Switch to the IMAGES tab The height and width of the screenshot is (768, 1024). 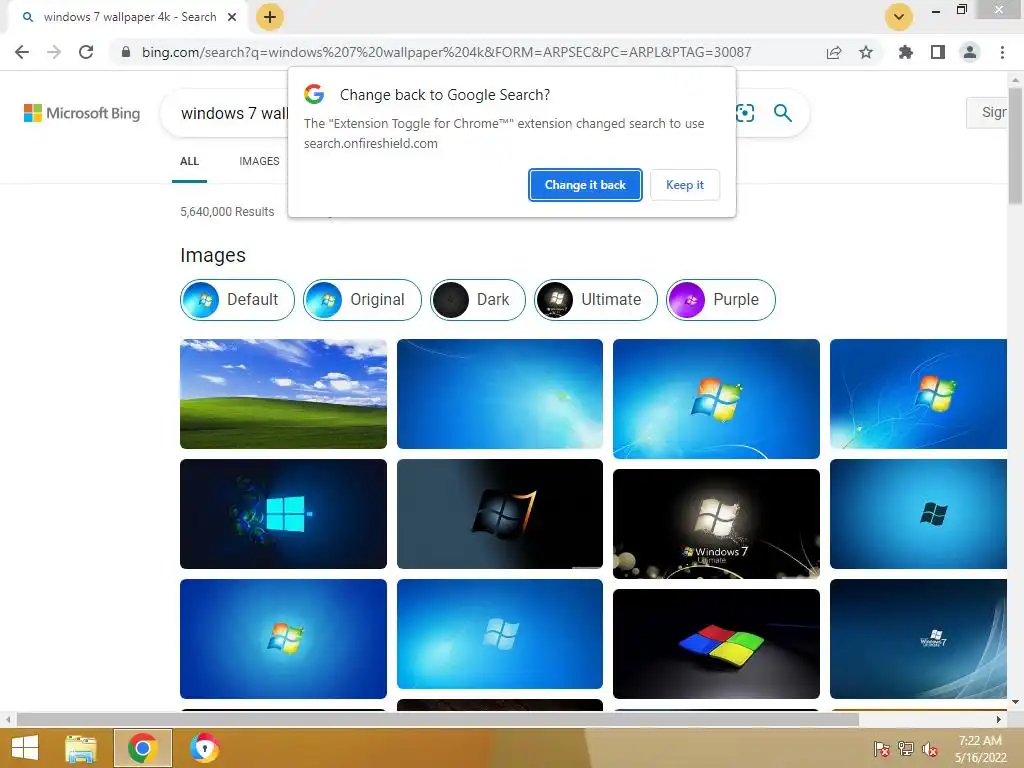point(259,161)
